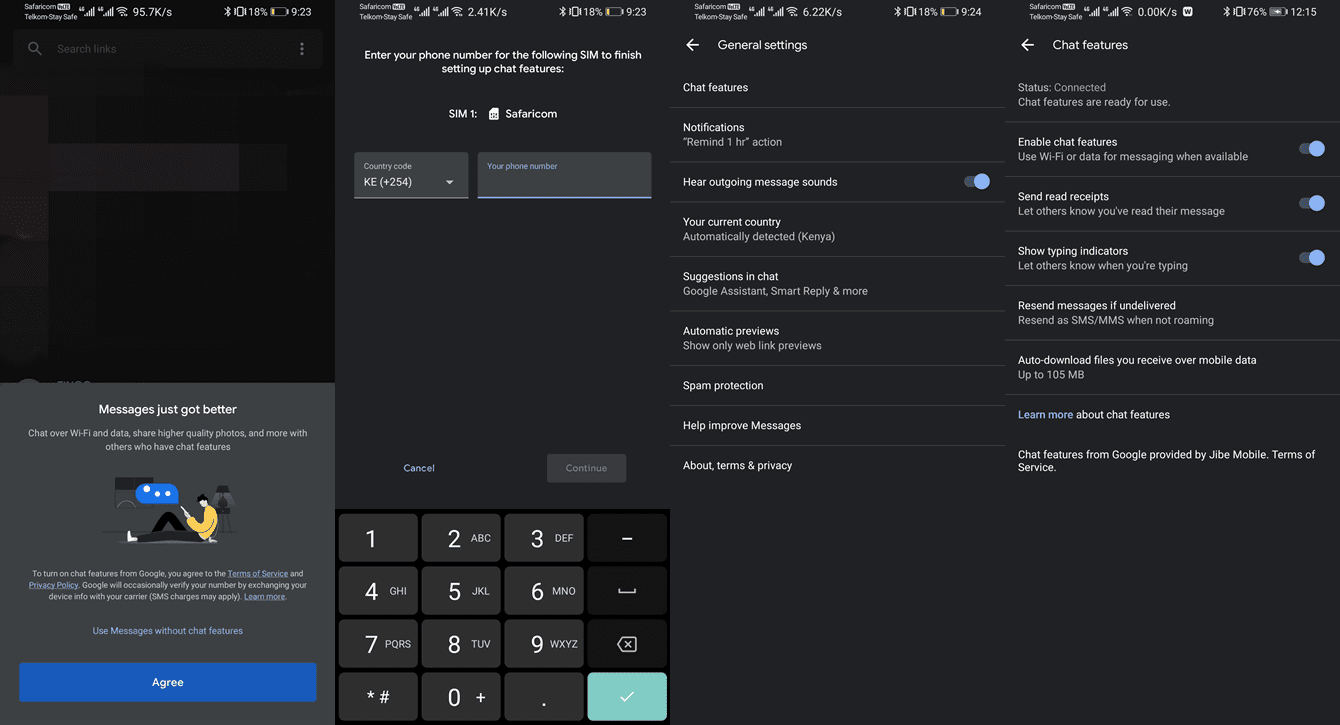Open Resend messages if undelivered option
This screenshot has width=1340, height=725.
[x=1172, y=313]
